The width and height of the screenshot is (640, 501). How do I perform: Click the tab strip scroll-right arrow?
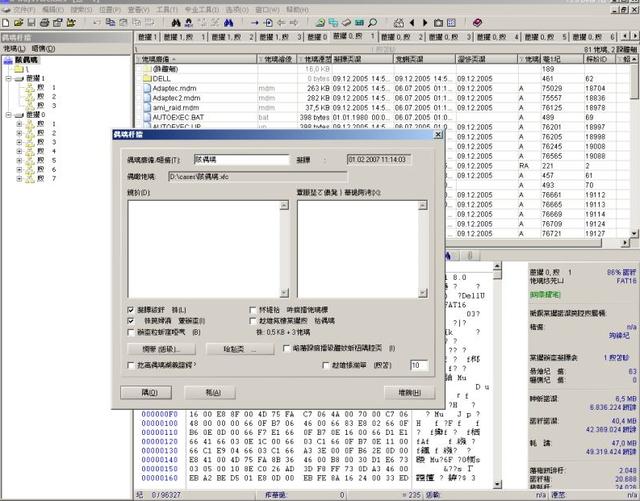tap(635, 37)
